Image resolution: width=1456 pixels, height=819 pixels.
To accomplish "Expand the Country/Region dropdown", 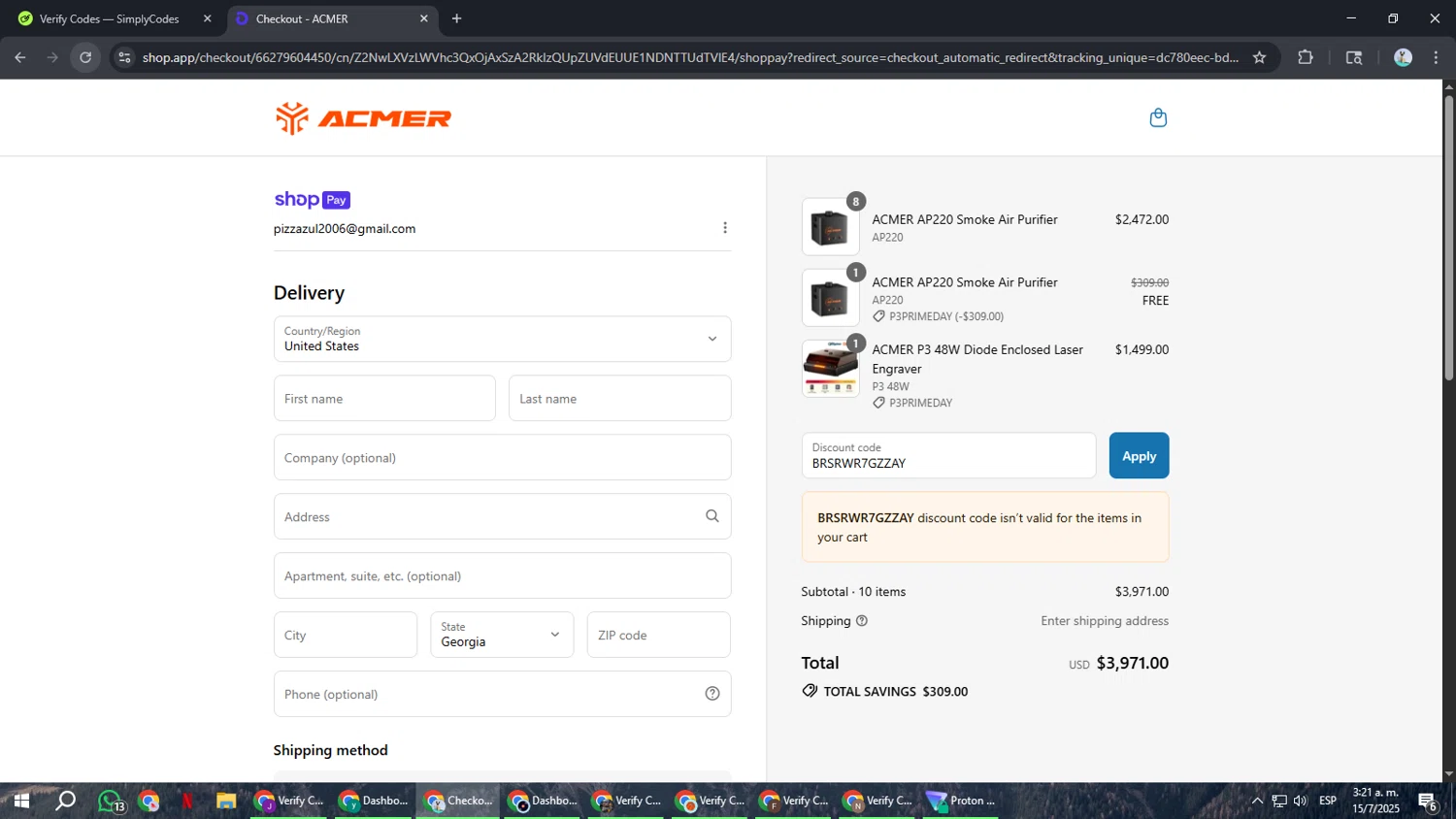I will pos(502,339).
